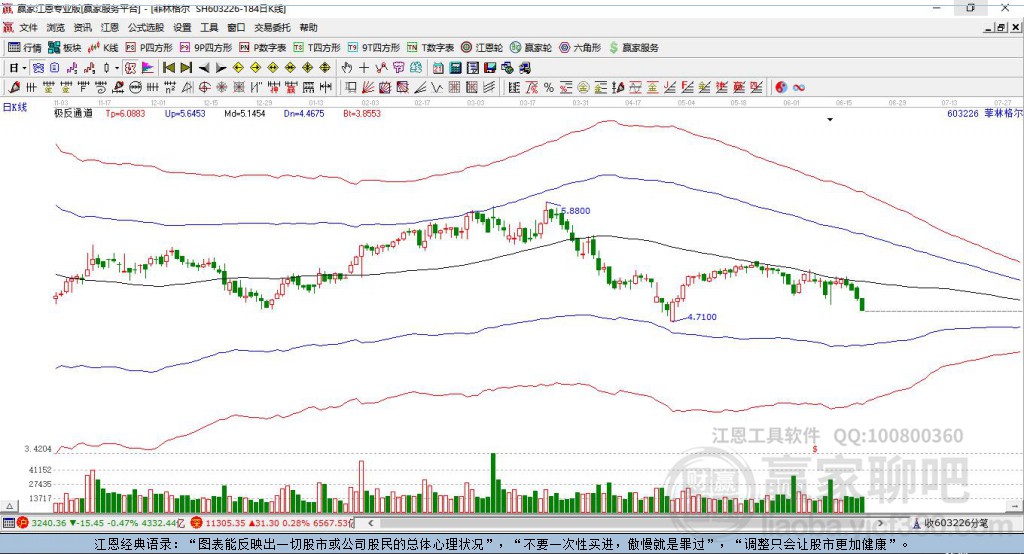Click the small black triangle marker on the chart
Viewport: 1024px width, 554px height.
[830, 120]
